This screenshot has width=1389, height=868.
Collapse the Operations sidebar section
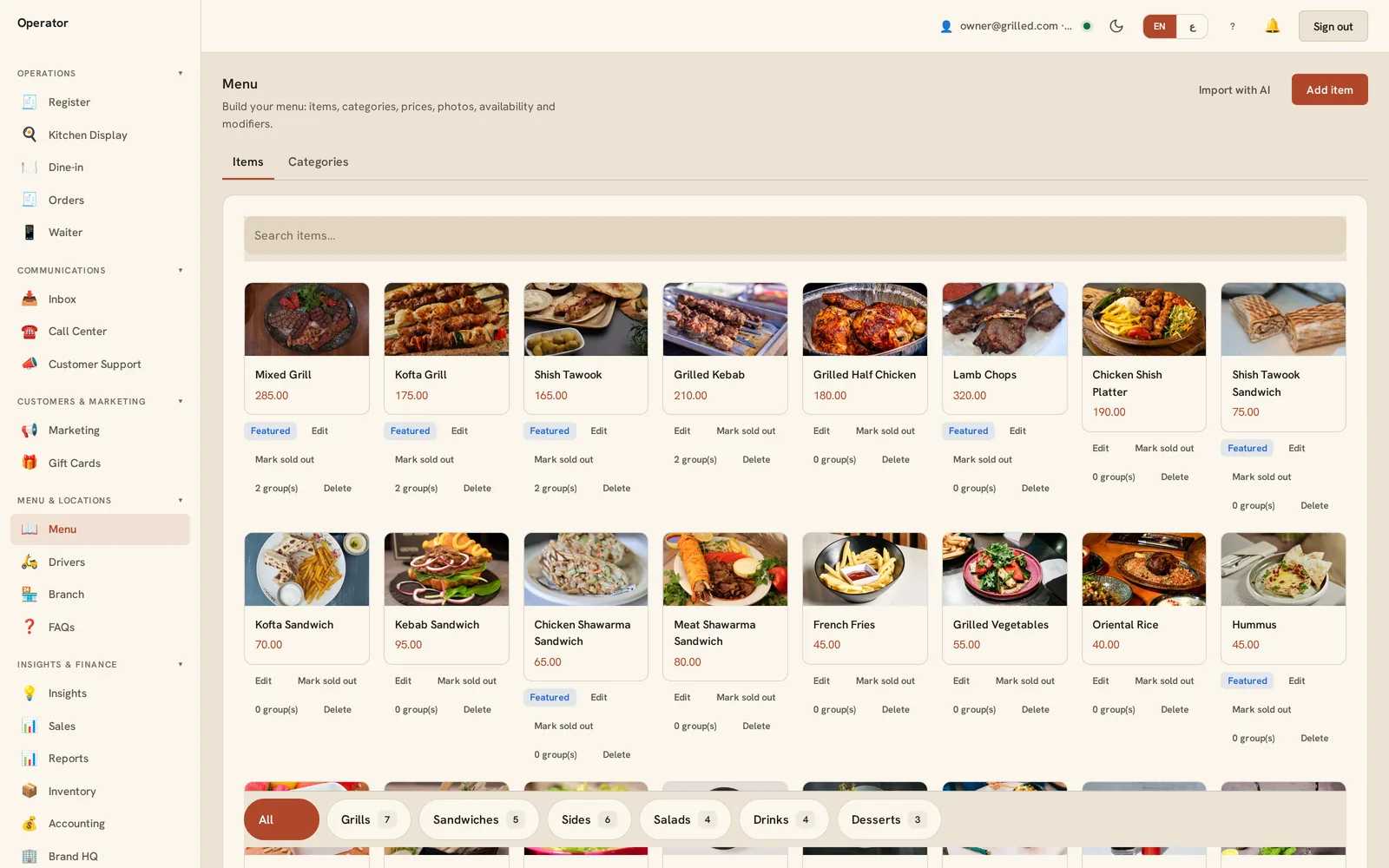(181, 74)
